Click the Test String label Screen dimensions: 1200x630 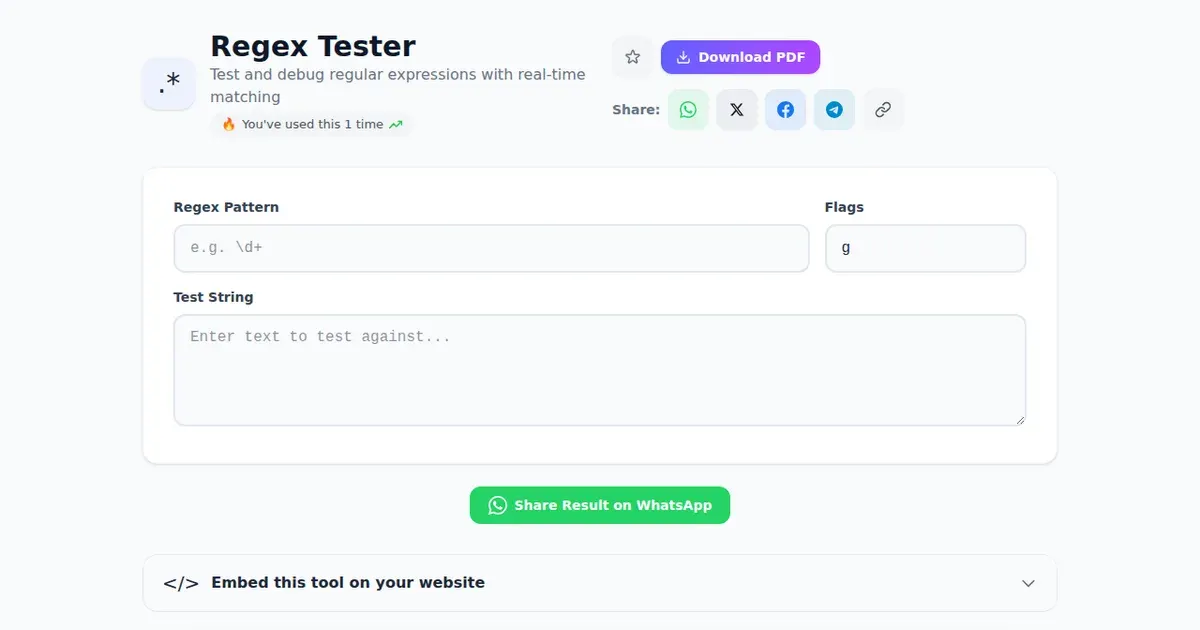(213, 297)
